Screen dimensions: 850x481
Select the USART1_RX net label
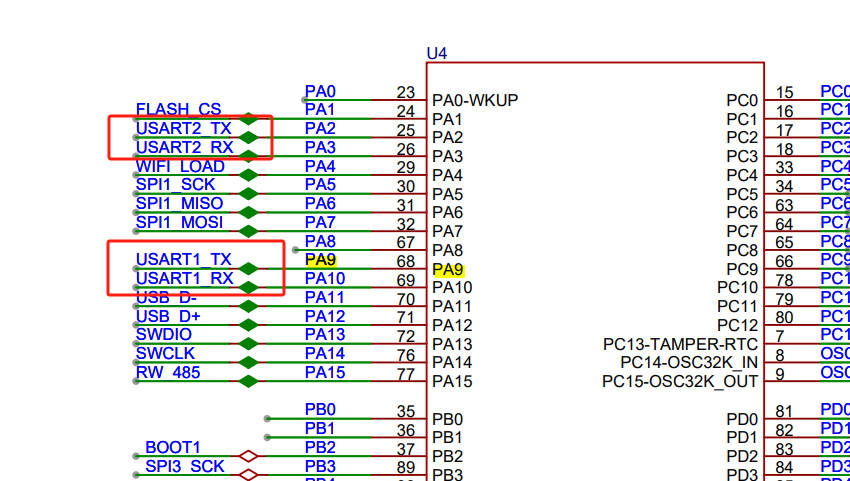pos(184,278)
